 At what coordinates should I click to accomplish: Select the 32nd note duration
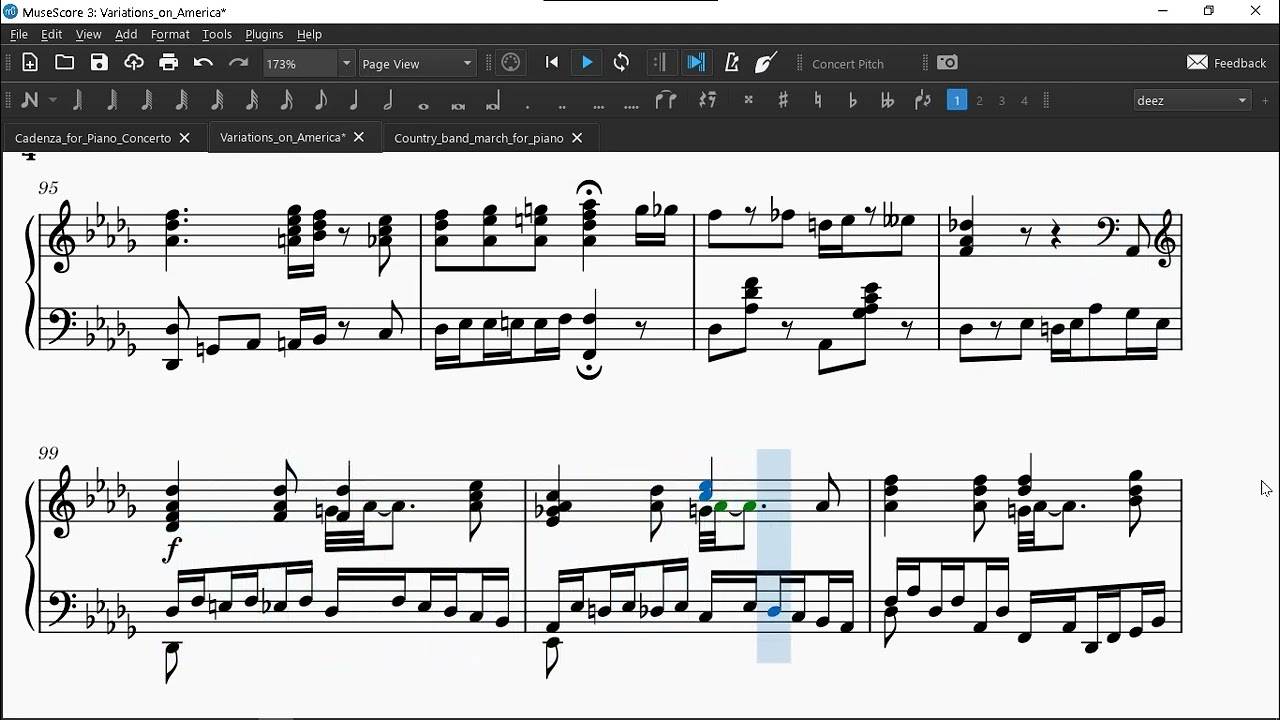[x=252, y=100]
